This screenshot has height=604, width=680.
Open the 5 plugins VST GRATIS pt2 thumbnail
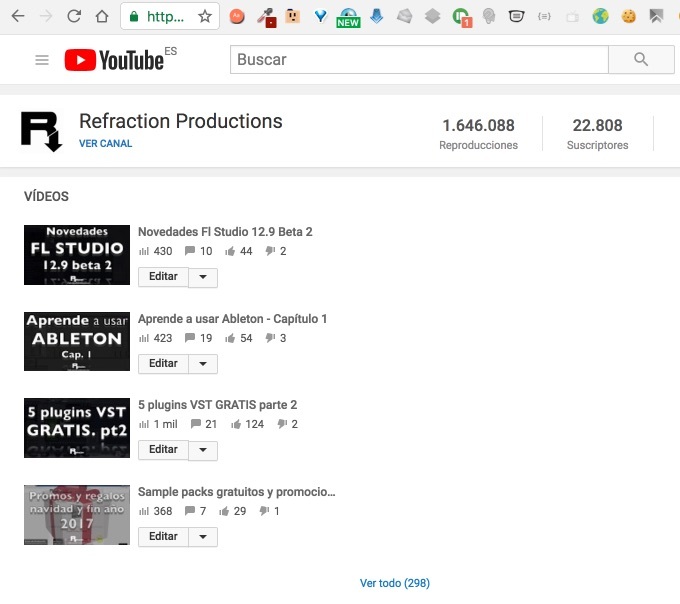(77, 428)
